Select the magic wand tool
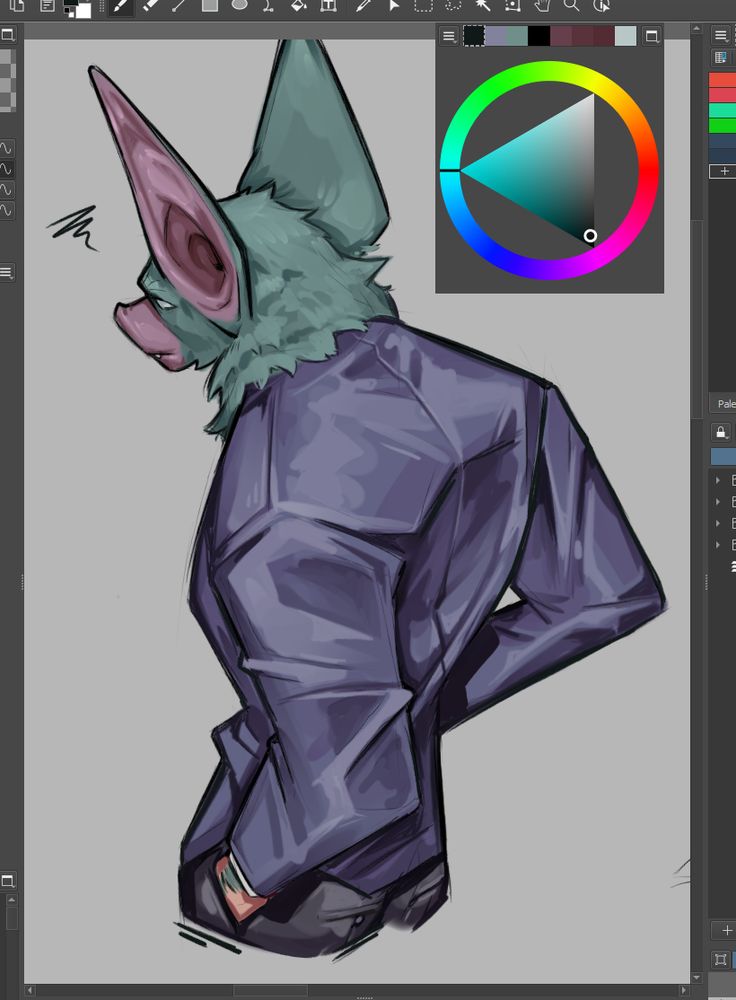This screenshot has height=1000, width=736. pos(483,6)
